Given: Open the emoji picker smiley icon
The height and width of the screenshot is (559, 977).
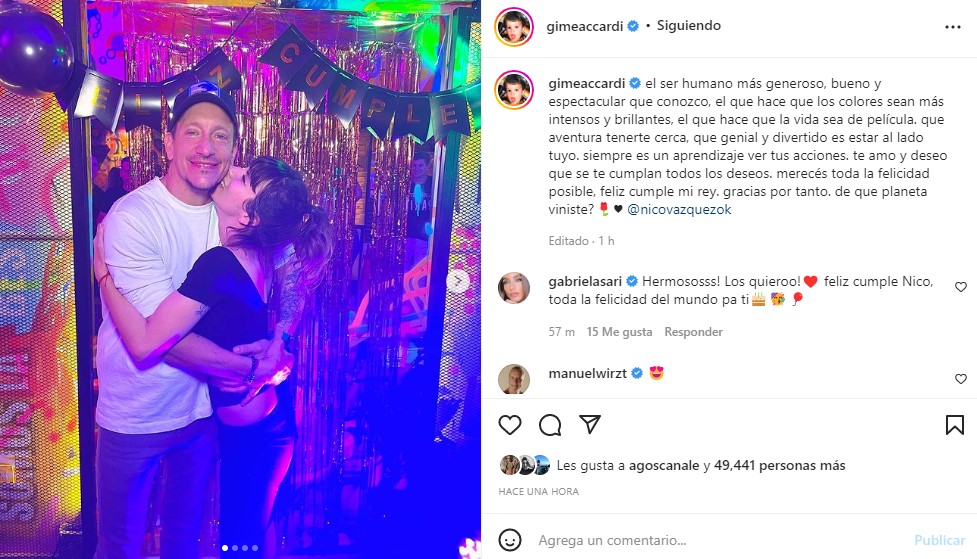Looking at the screenshot, I should 510,540.
